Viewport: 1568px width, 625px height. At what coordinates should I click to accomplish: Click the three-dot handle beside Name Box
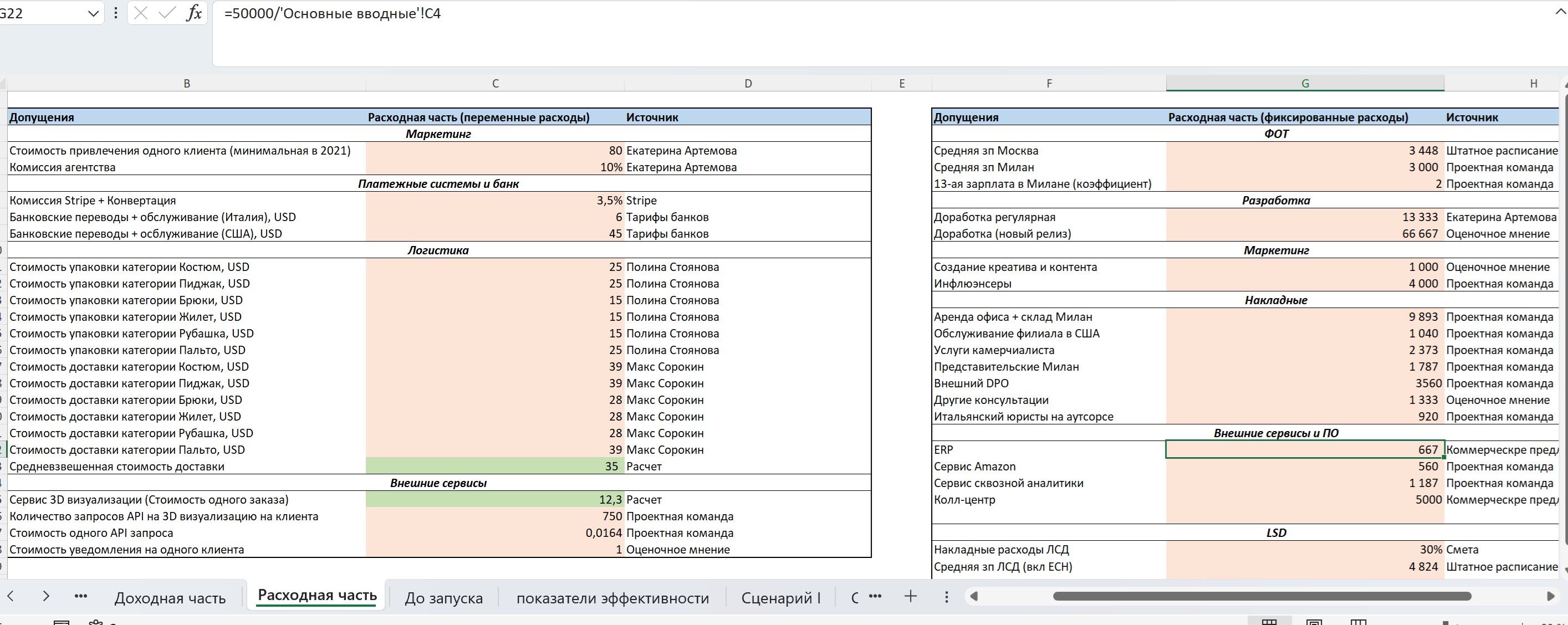(116, 13)
